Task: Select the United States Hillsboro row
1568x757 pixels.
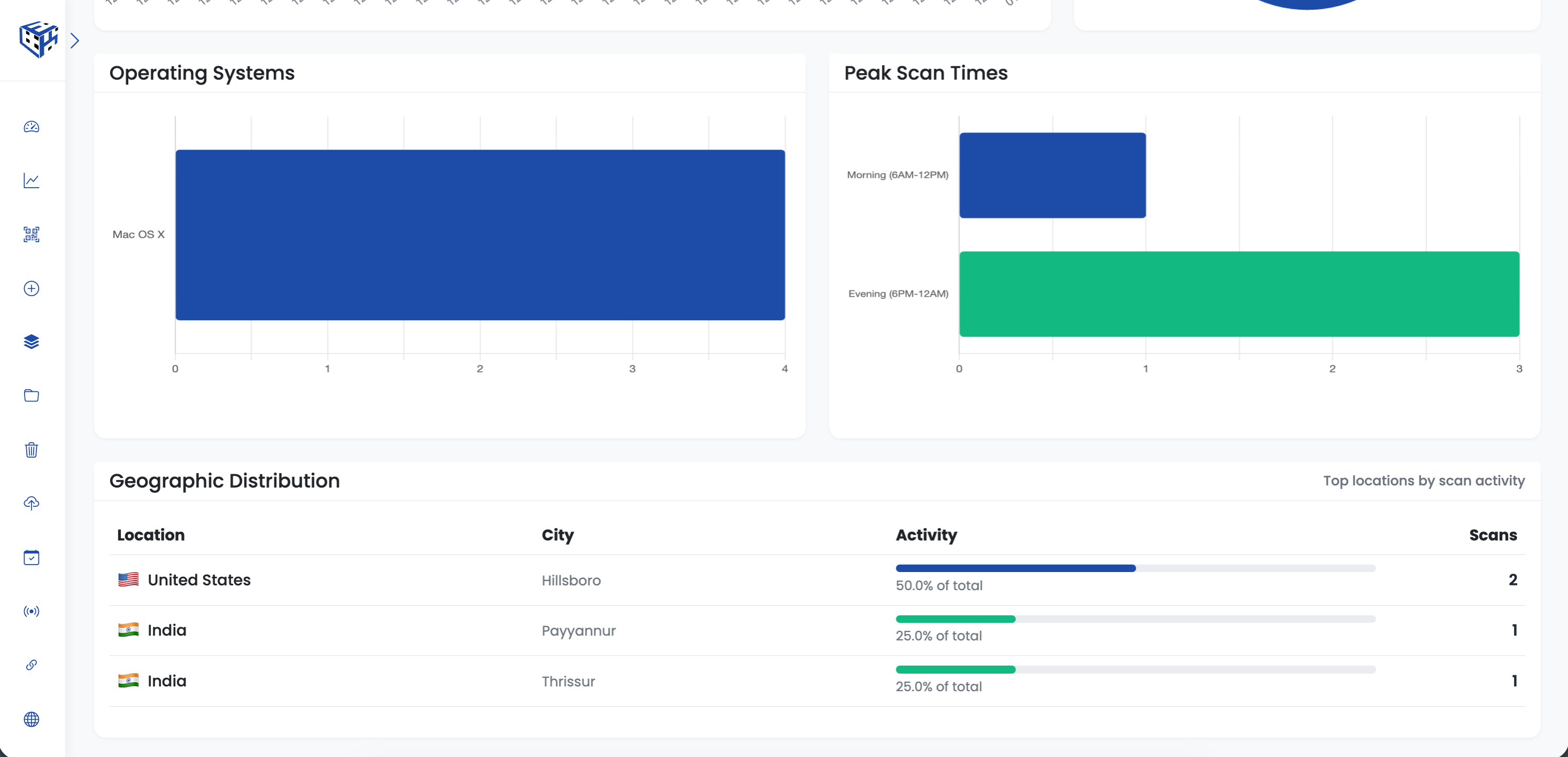Action: pos(816,580)
